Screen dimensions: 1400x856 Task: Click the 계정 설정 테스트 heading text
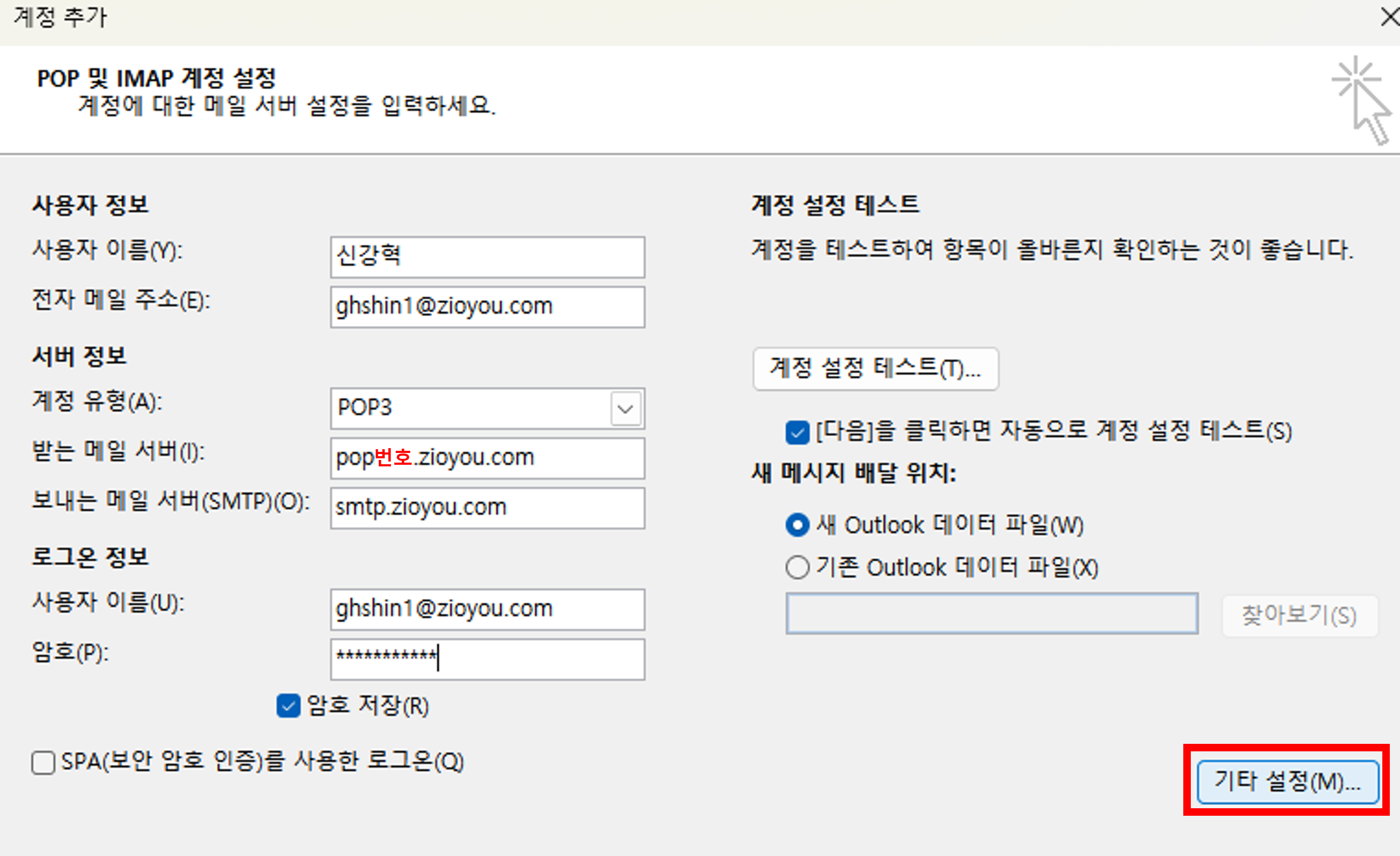835,204
